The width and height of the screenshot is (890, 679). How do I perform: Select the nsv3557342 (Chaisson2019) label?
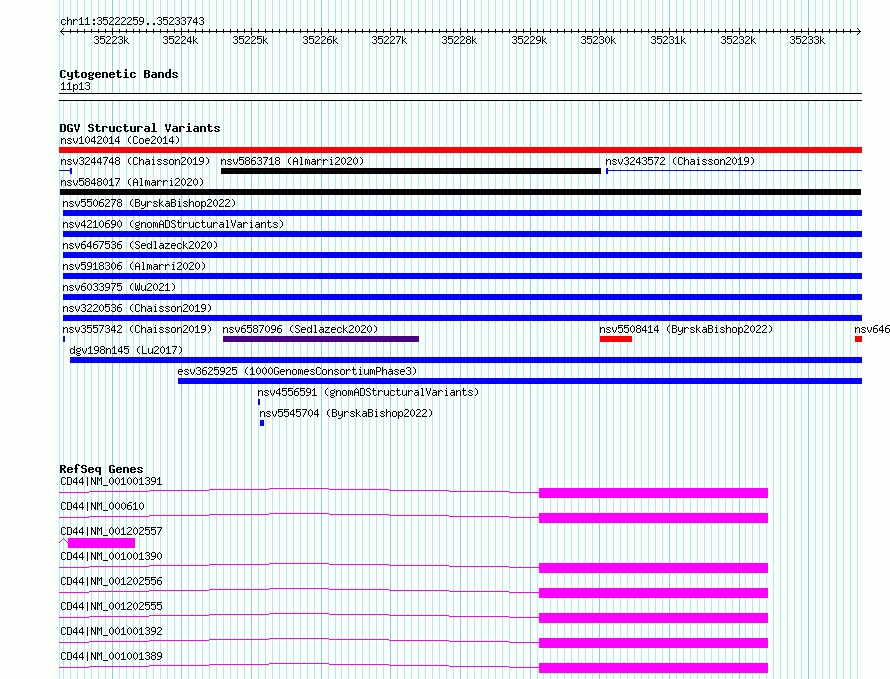click(137, 329)
